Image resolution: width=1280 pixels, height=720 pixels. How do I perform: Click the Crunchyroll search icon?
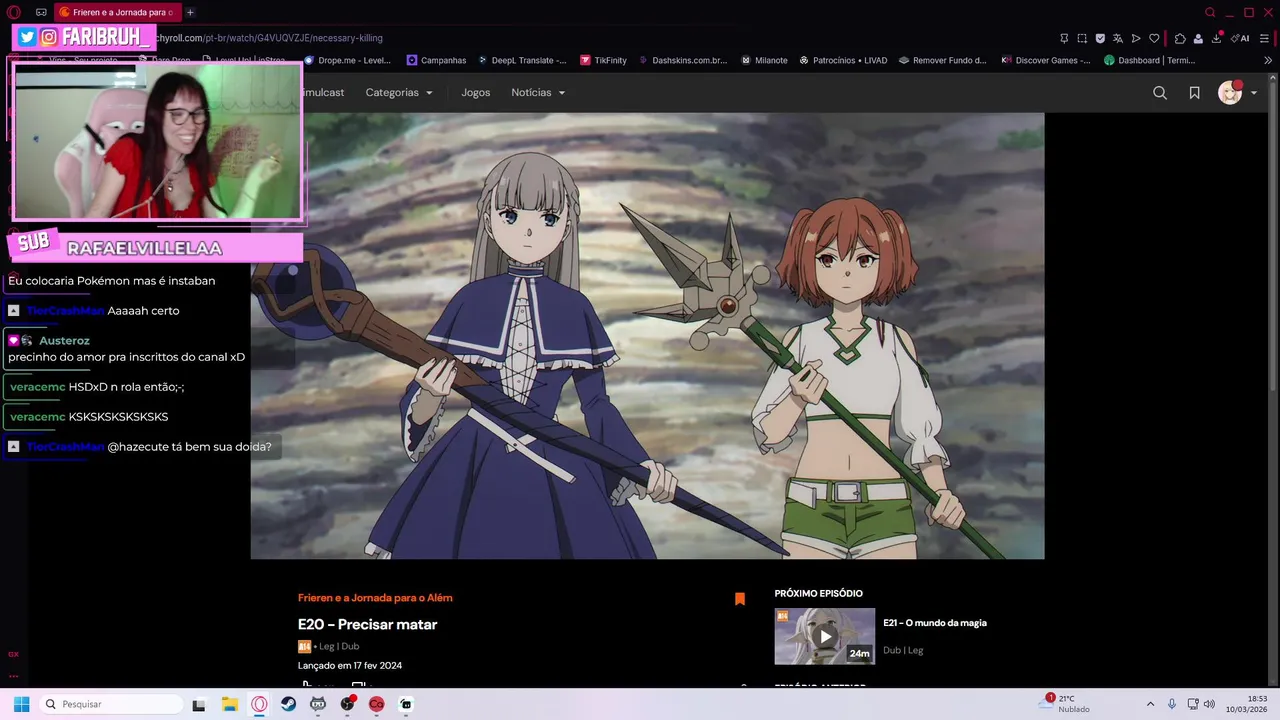tap(1160, 92)
